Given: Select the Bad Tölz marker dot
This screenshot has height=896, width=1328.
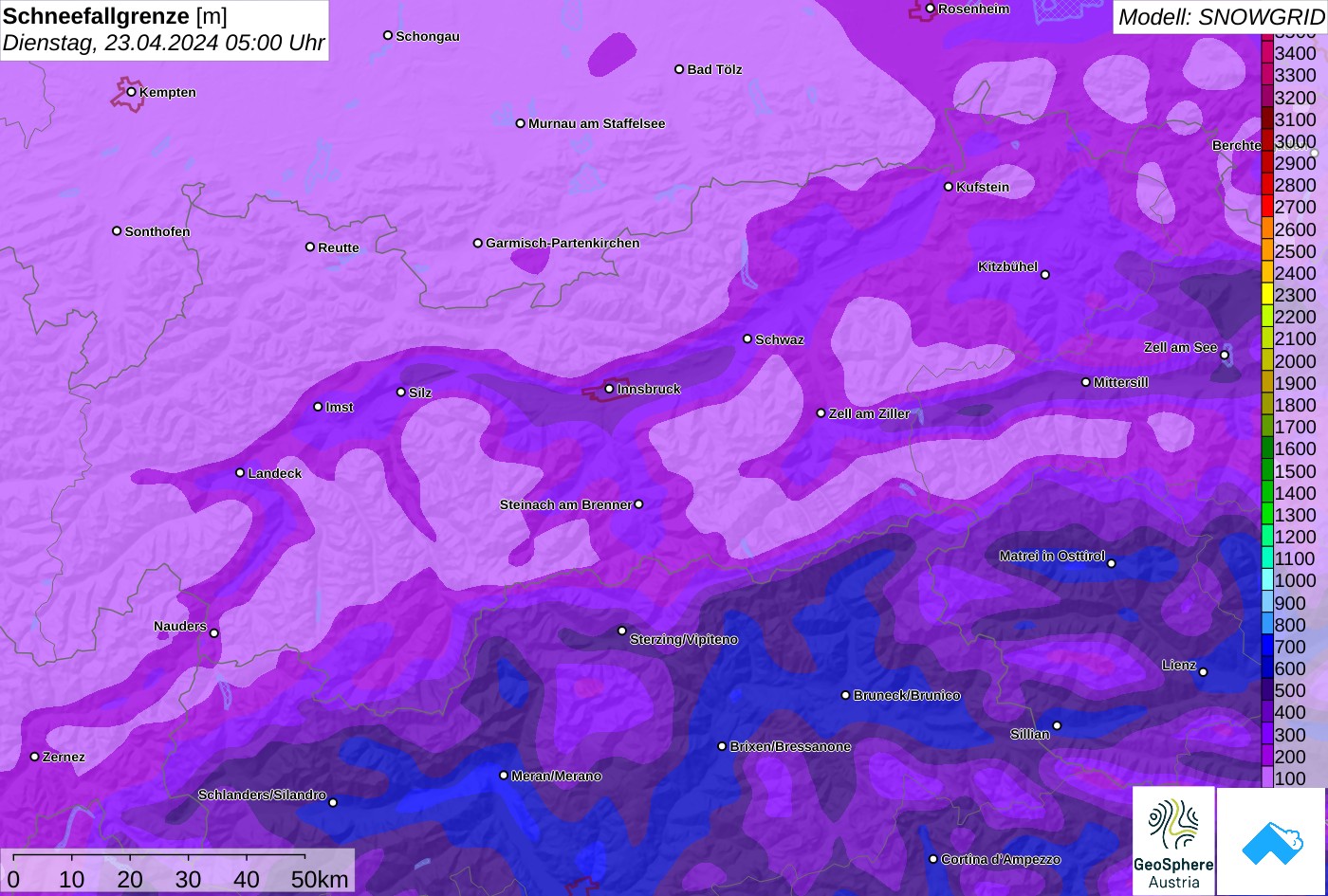Looking at the screenshot, I should 679,69.
